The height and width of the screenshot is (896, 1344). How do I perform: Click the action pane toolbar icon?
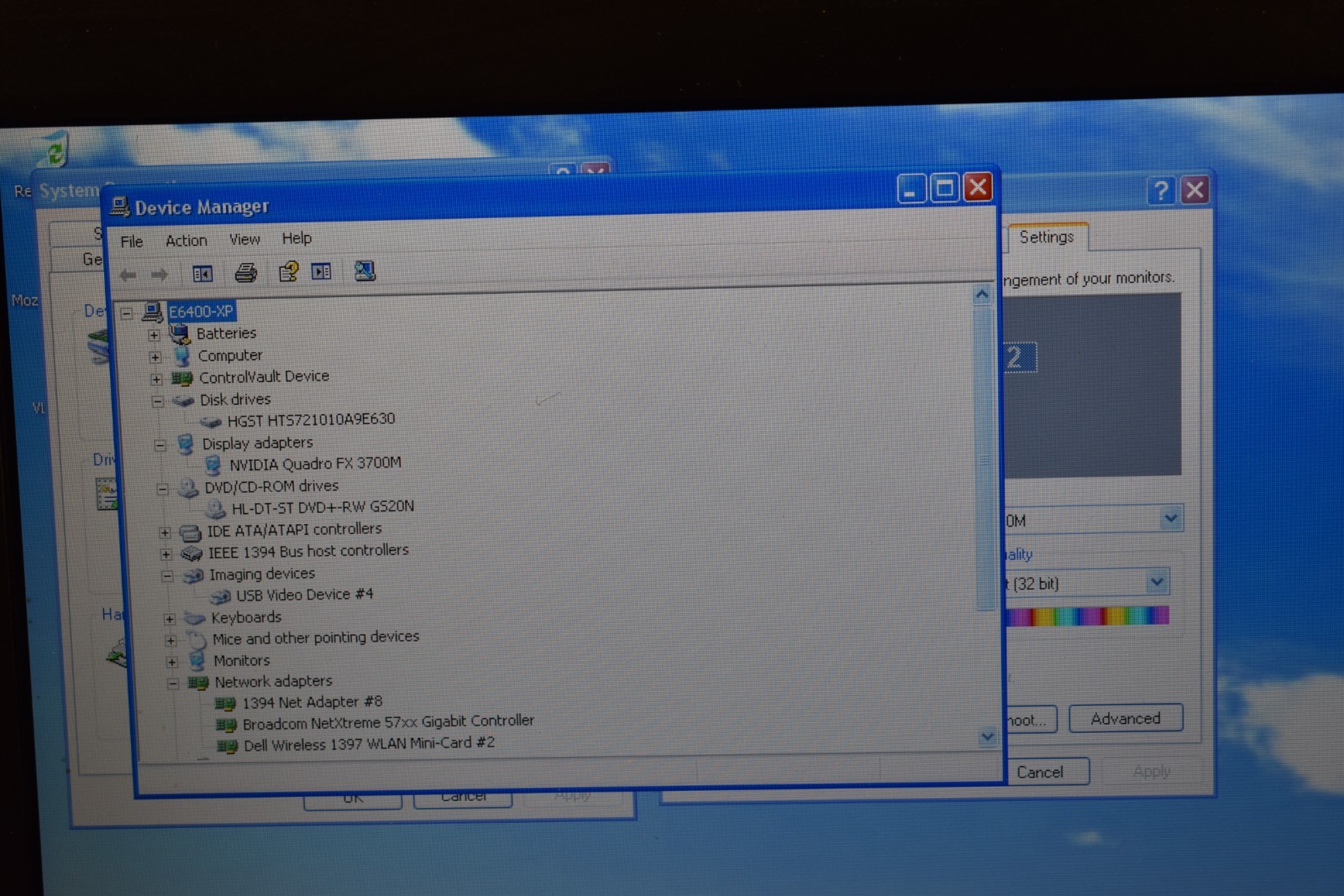322,271
